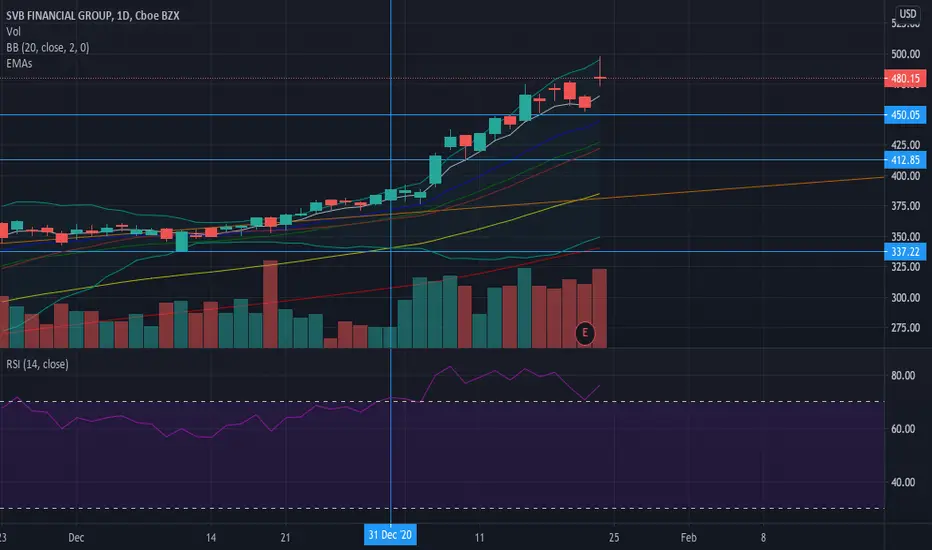Click the 'Feb' label on time axis

[688, 538]
